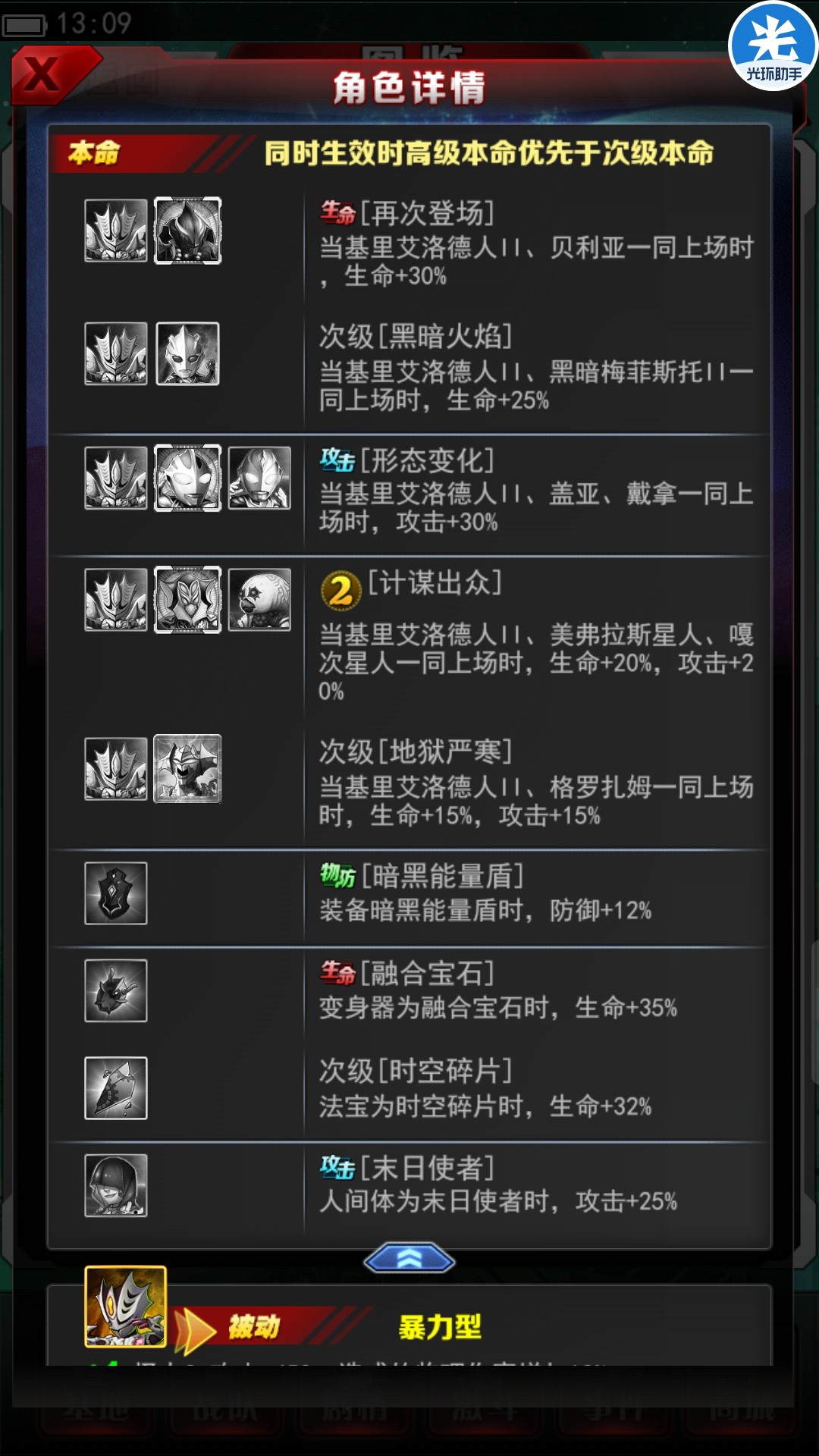
Task: Select the 美弗拉斯星人 portrait icon
Action: pyautogui.click(x=188, y=599)
